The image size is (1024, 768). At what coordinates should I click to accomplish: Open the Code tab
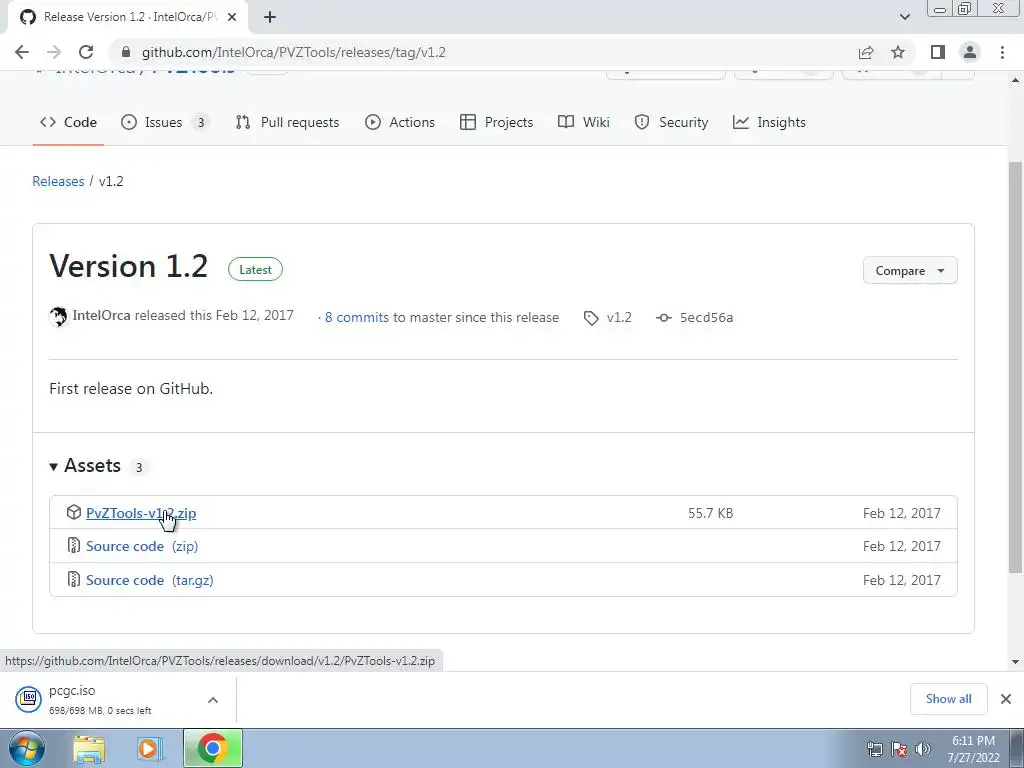pos(68,122)
